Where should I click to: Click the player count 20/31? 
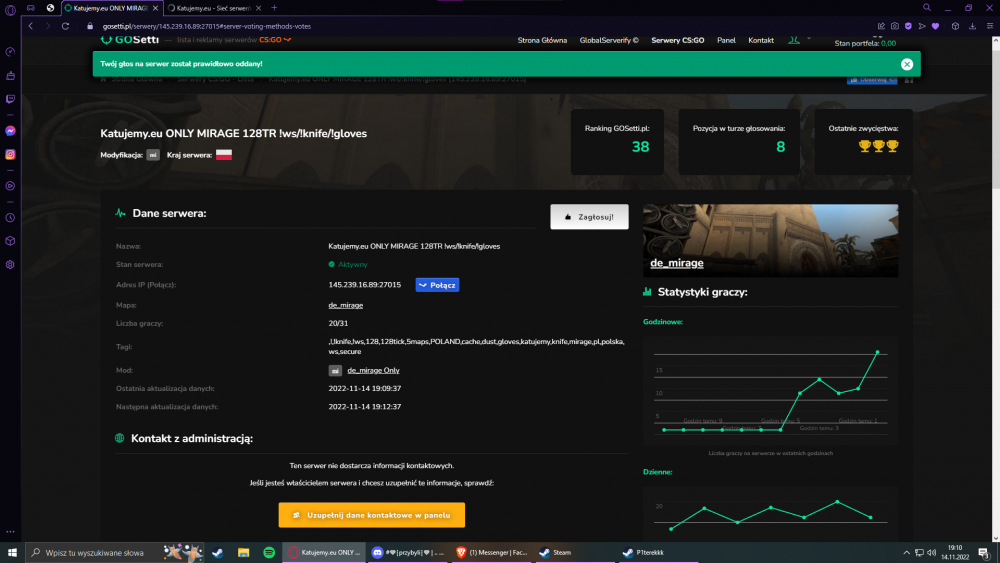click(338, 323)
